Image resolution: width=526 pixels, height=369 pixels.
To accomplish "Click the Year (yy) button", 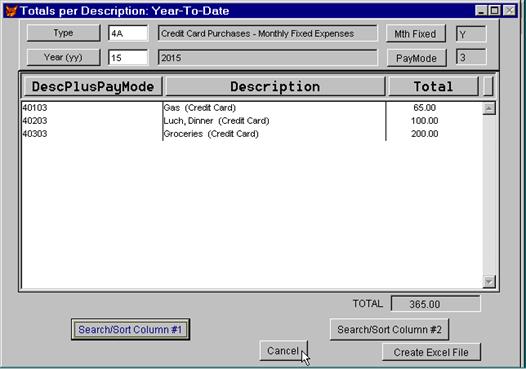I will click(63, 57).
